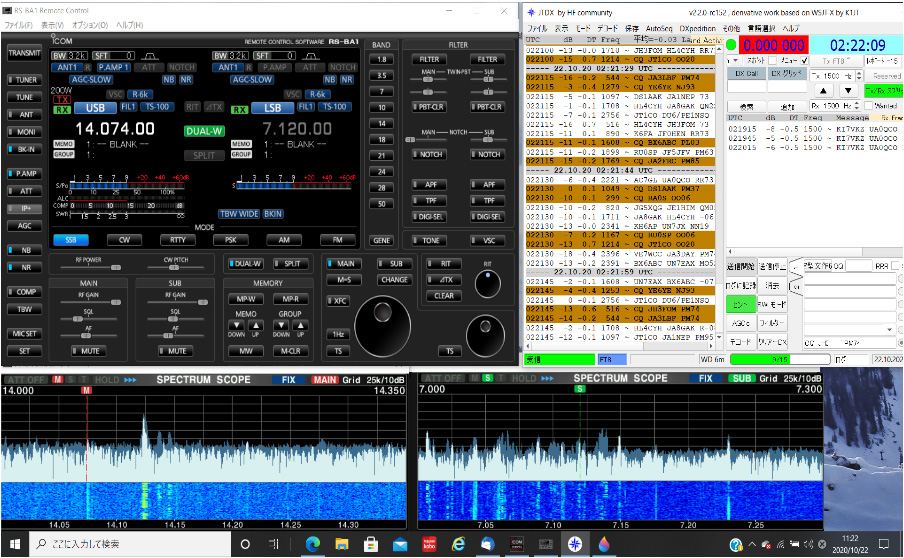Click the GROUP DOWN arrow button

point(281,325)
